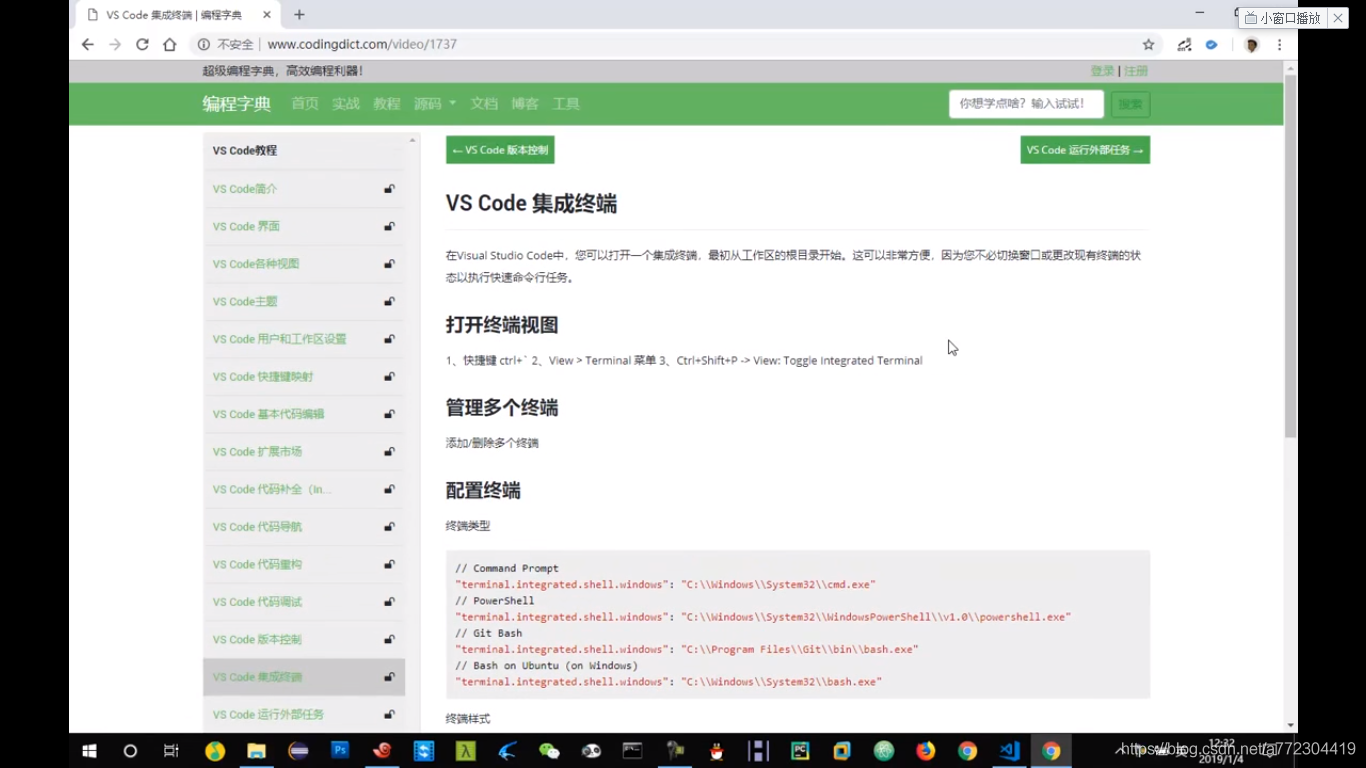Open Firefox from the taskbar
This screenshot has height=768, width=1366.
(925, 751)
